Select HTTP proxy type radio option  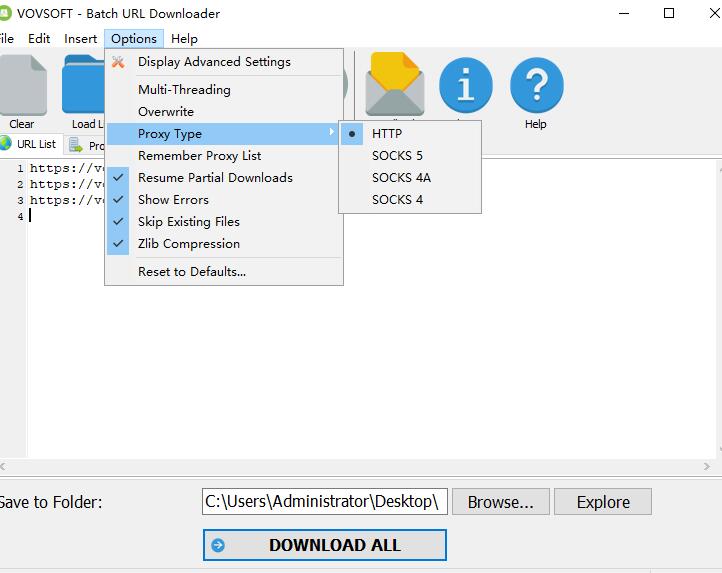pos(411,134)
